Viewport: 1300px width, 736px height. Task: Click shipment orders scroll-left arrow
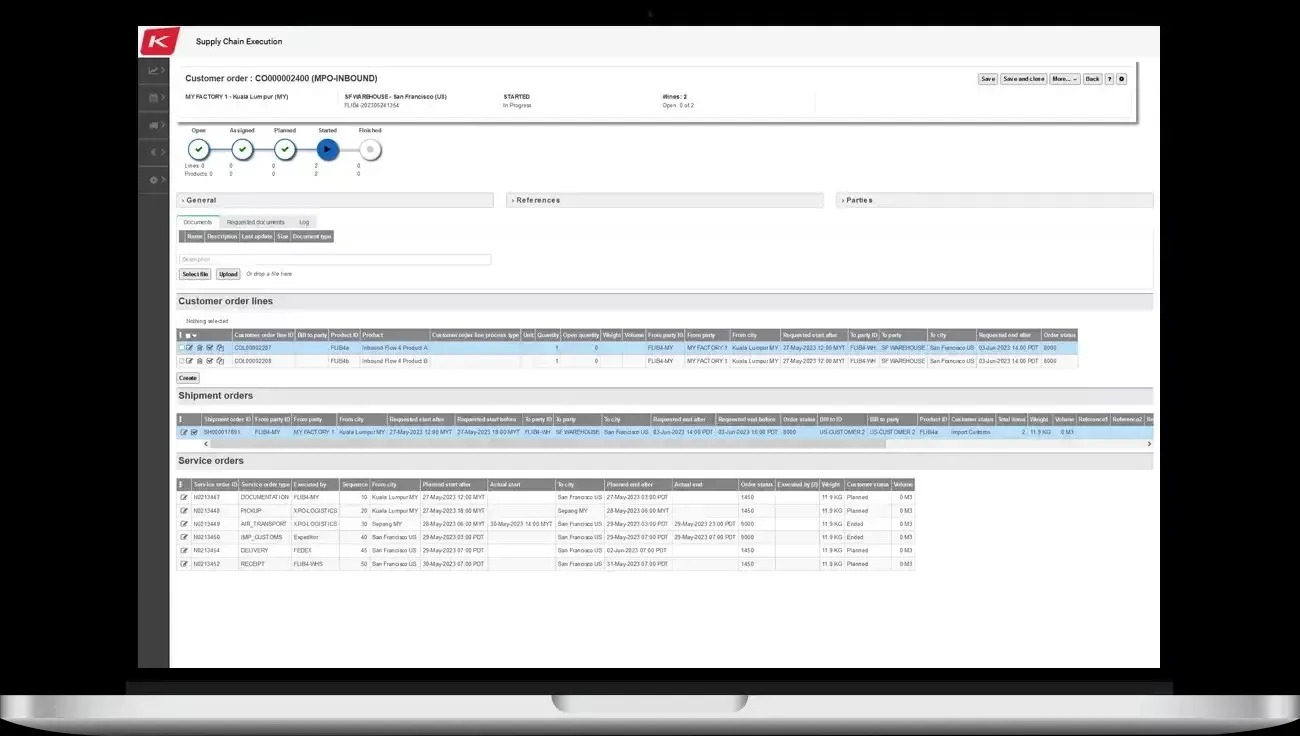pyautogui.click(x=207, y=443)
